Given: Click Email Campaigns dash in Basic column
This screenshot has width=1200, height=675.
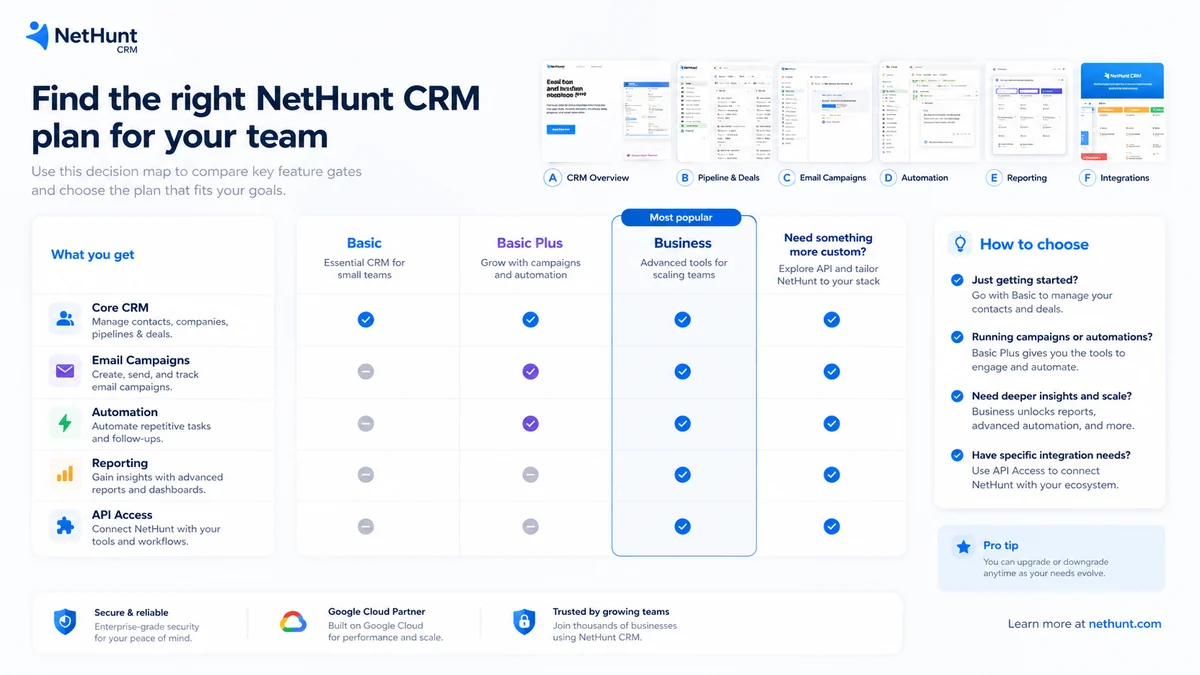Looking at the screenshot, I should click(366, 371).
